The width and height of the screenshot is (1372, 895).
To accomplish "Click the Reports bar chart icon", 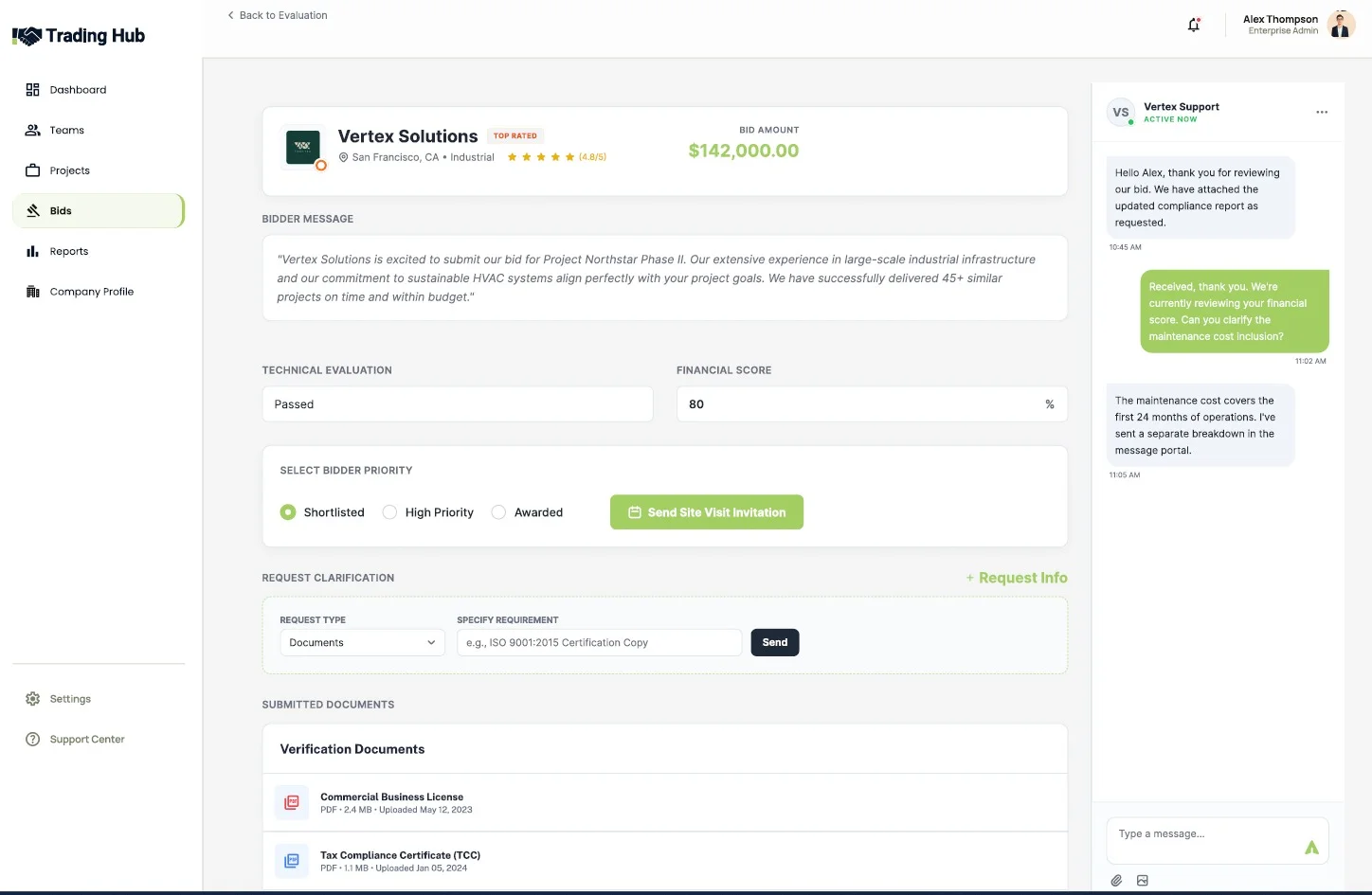I will click(32, 251).
